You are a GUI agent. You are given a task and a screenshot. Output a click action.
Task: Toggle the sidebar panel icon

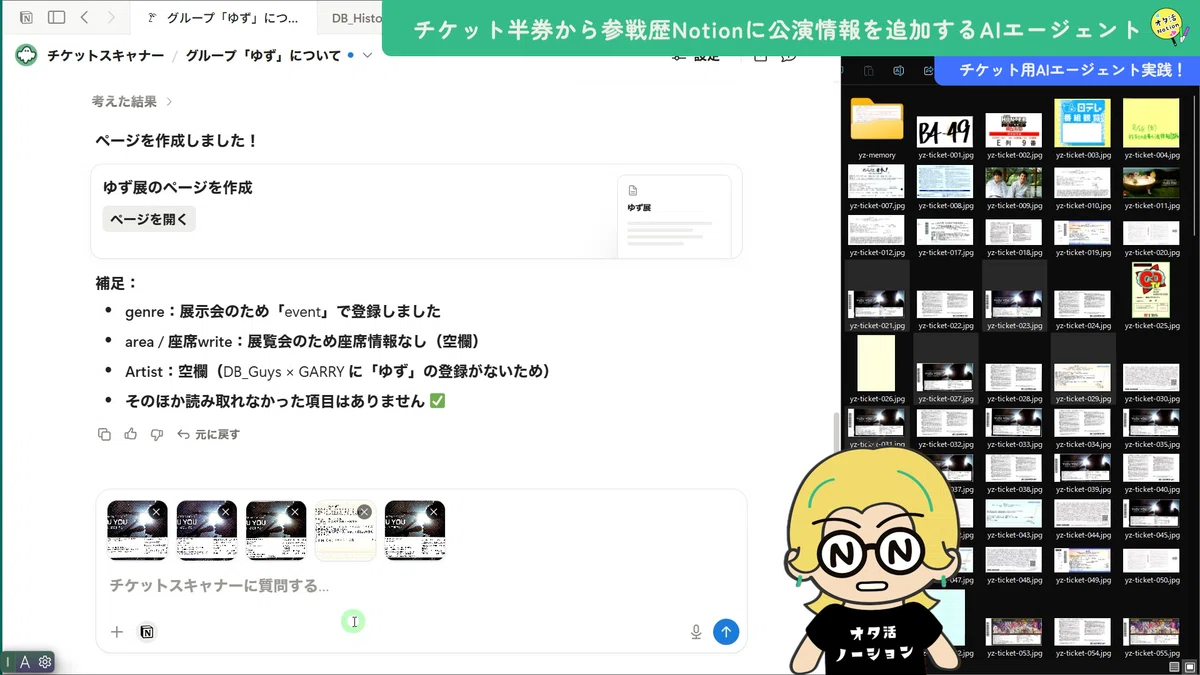tap(57, 17)
